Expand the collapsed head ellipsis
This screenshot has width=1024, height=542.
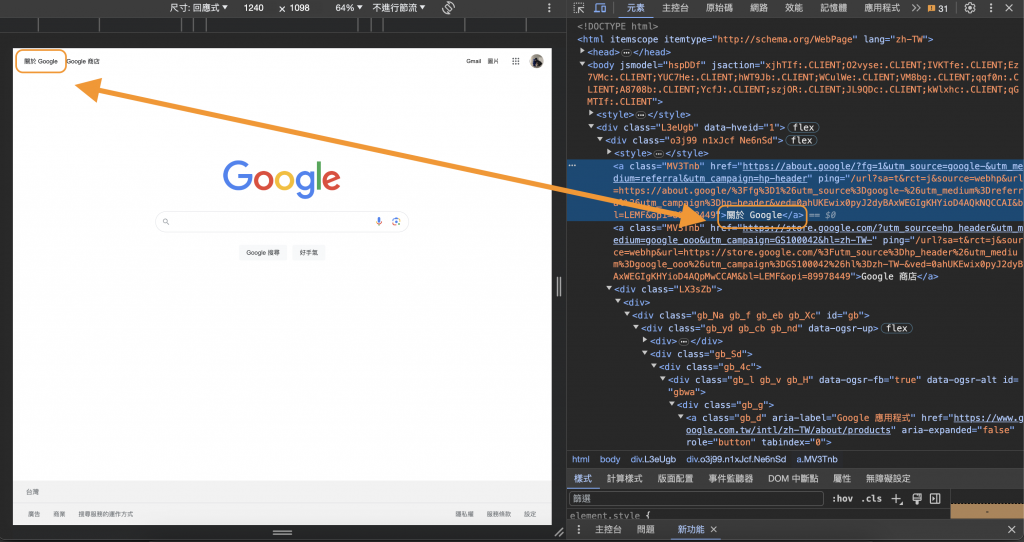point(626,52)
